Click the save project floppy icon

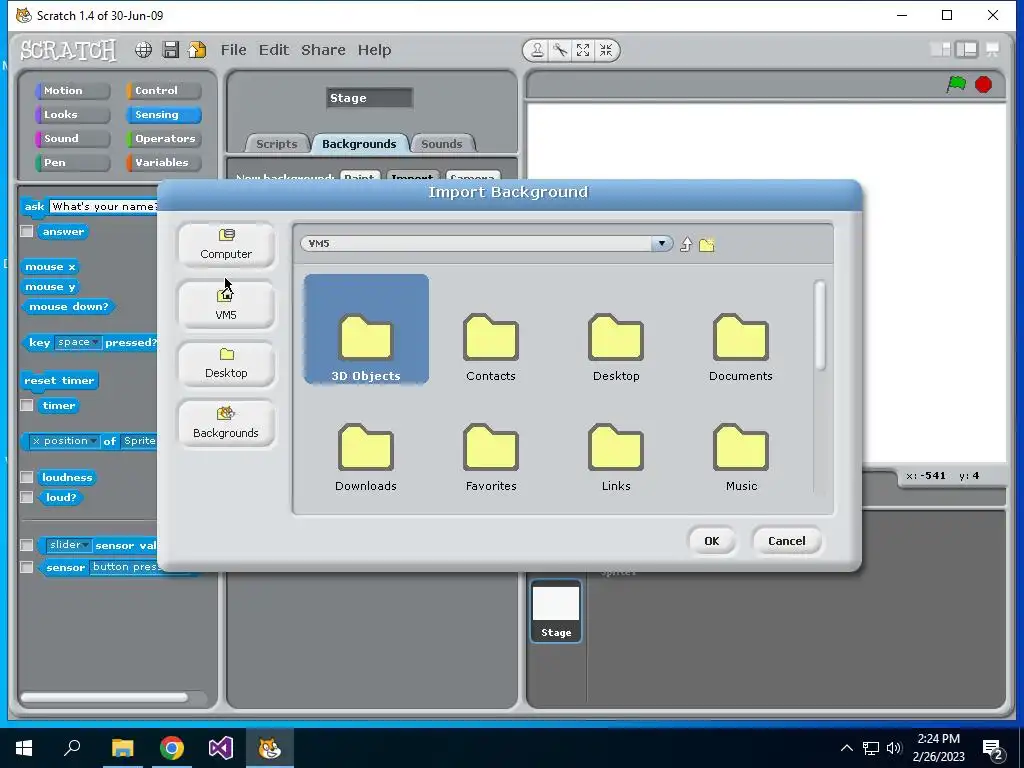170,50
